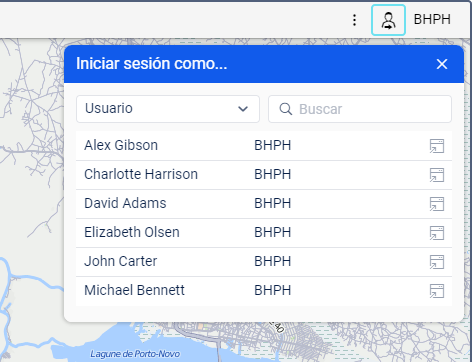Click the login-as user icon in top bar
472x362 pixels.
point(388,20)
